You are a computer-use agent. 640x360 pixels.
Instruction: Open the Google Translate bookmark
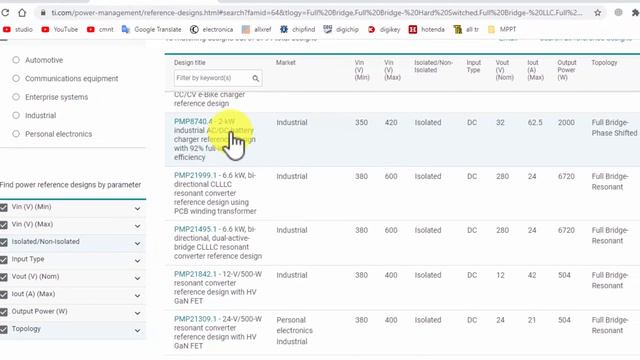tap(151, 29)
